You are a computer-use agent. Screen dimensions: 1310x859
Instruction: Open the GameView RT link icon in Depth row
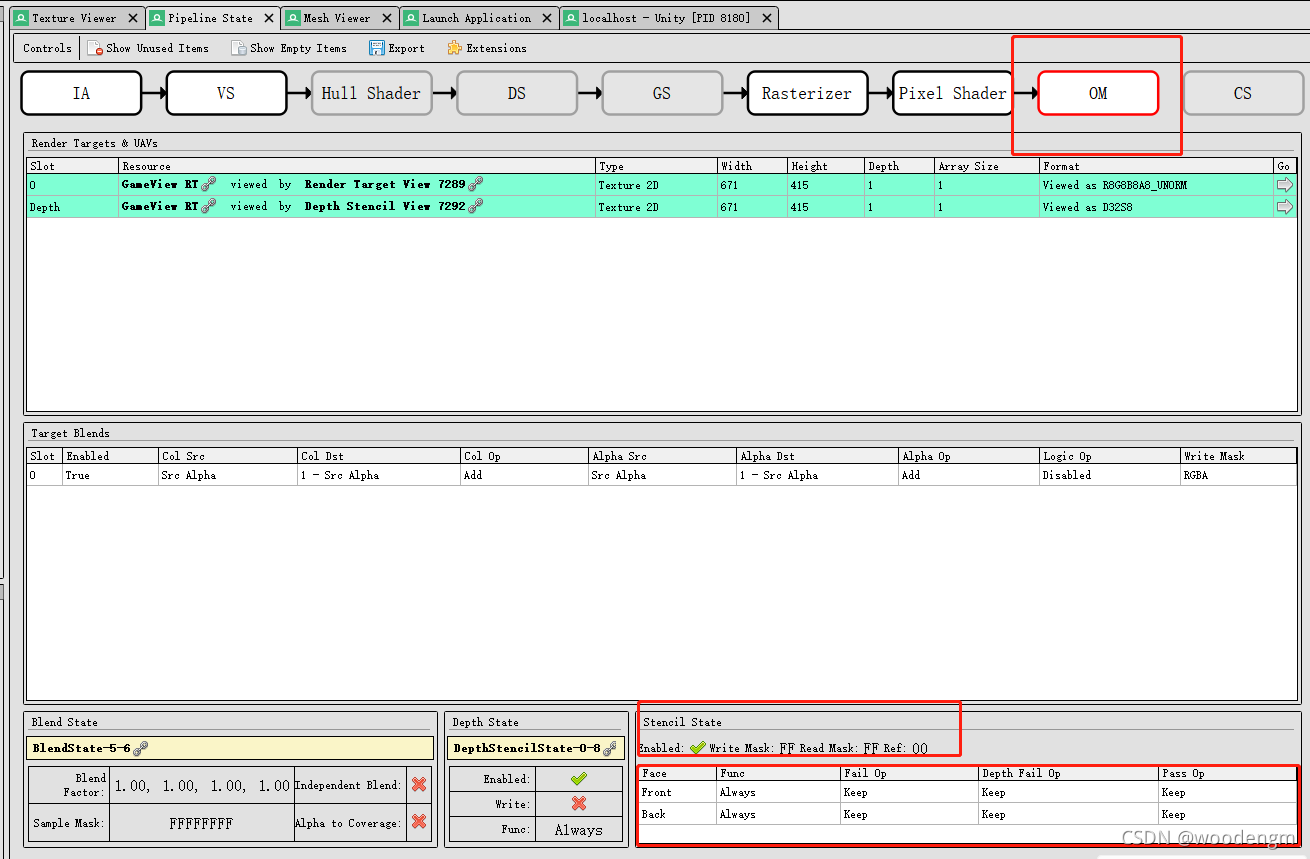[209, 206]
